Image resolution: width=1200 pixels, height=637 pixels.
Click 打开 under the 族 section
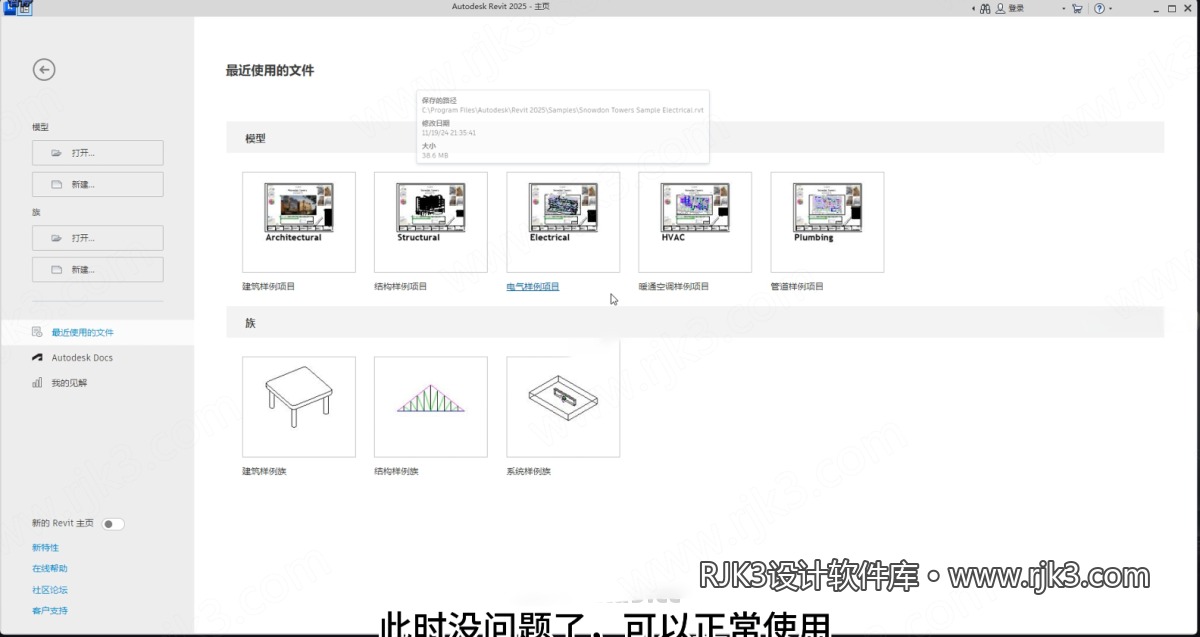click(x=98, y=238)
